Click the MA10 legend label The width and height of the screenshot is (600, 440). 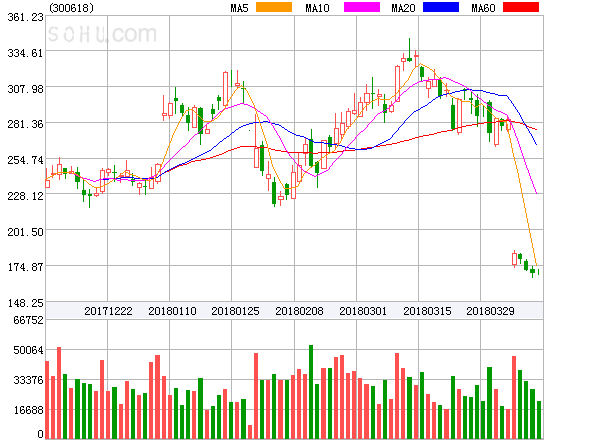(317, 8)
